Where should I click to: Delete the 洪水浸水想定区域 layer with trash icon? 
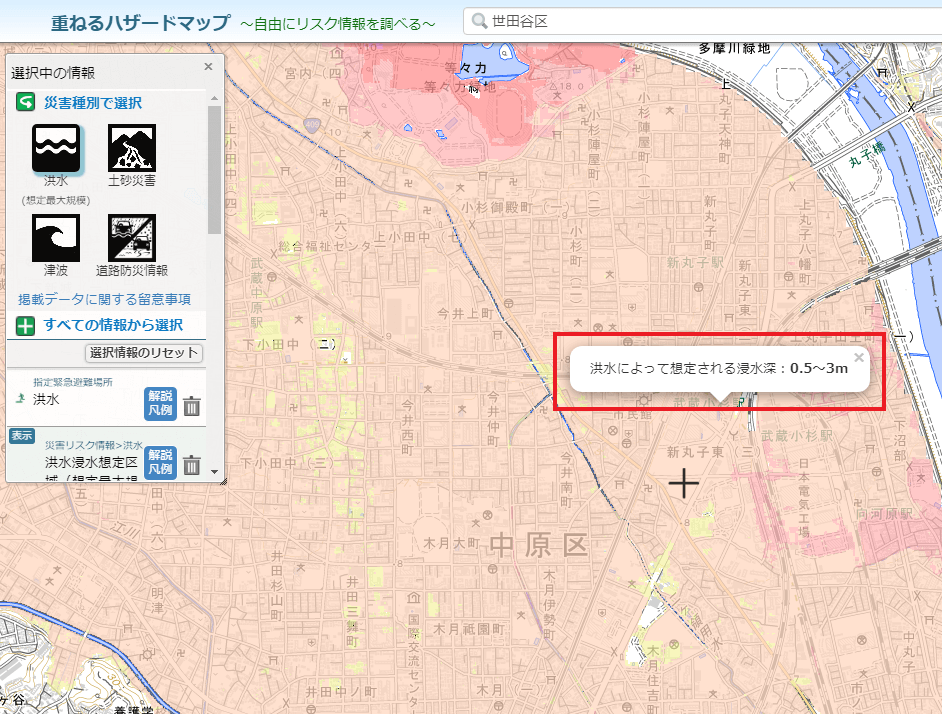[192, 465]
